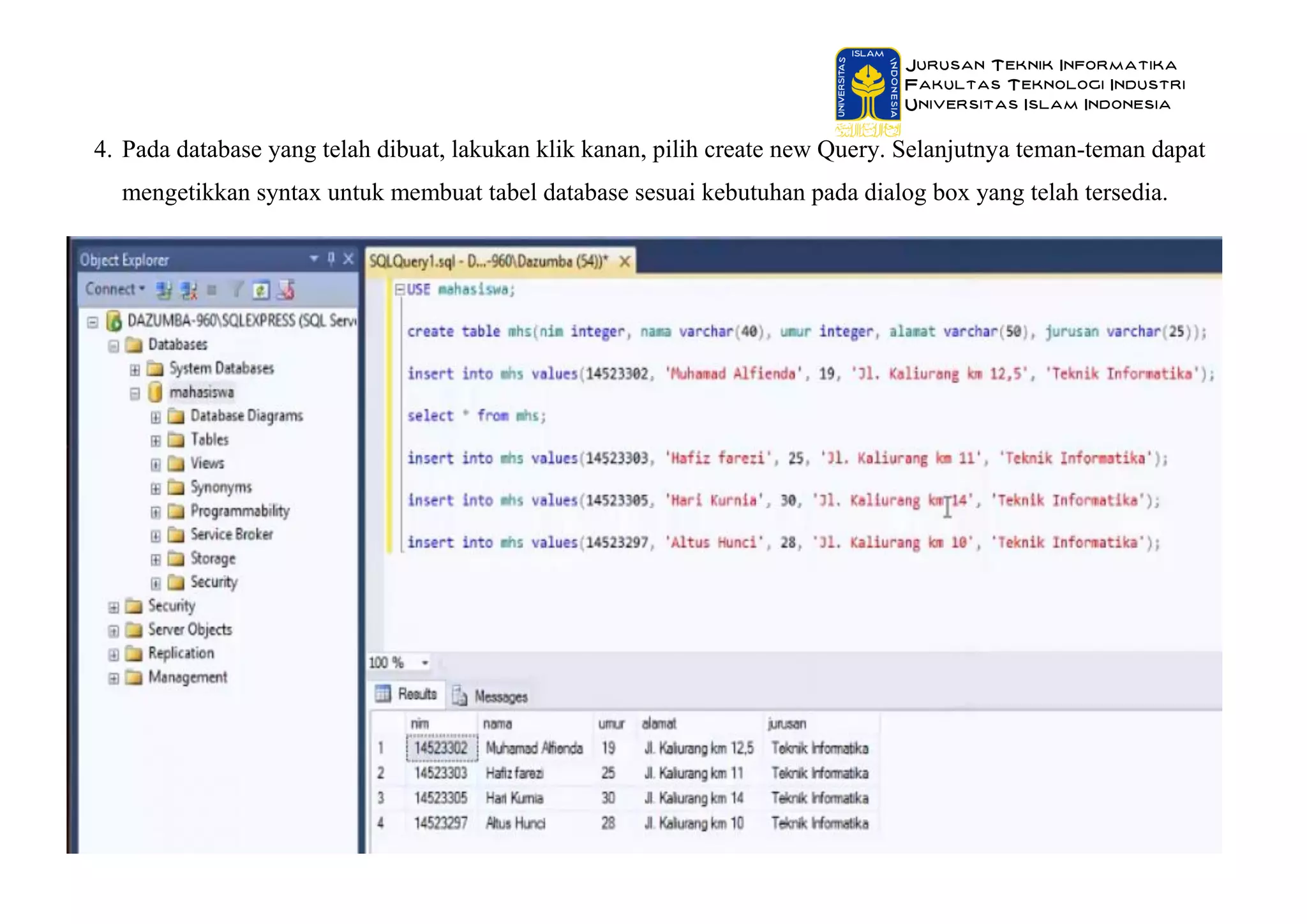Click the Databases folder icon
This screenshot has width=1307, height=924.
pyautogui.click(x=134, y=345)
